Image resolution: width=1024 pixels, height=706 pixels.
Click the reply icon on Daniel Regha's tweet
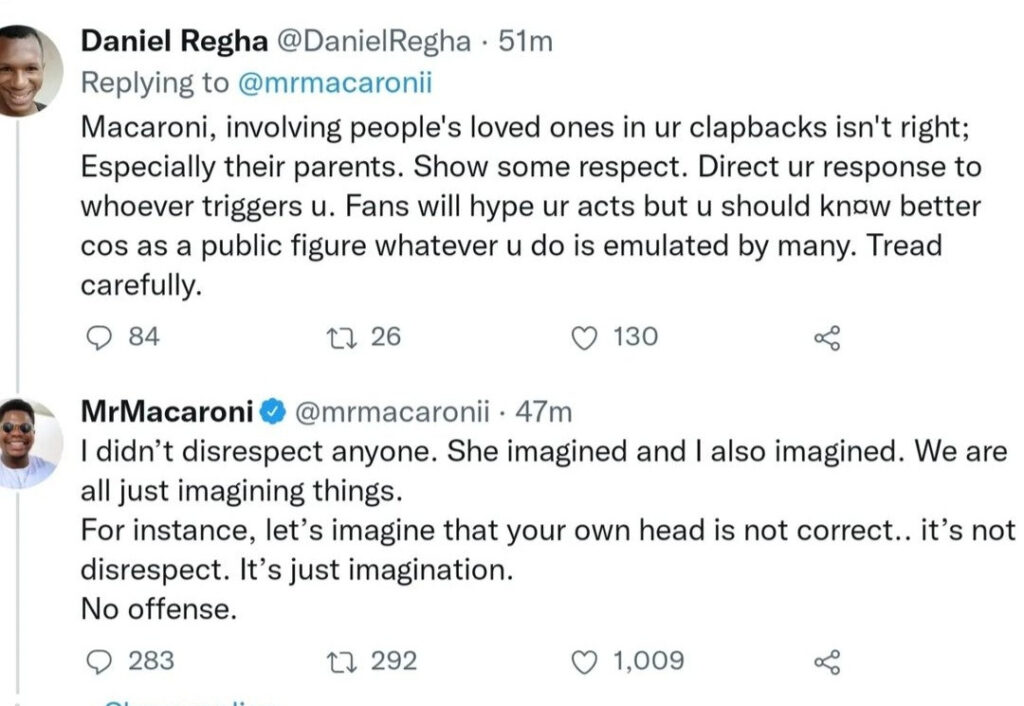pyautogui.click(x=100, y=337)
